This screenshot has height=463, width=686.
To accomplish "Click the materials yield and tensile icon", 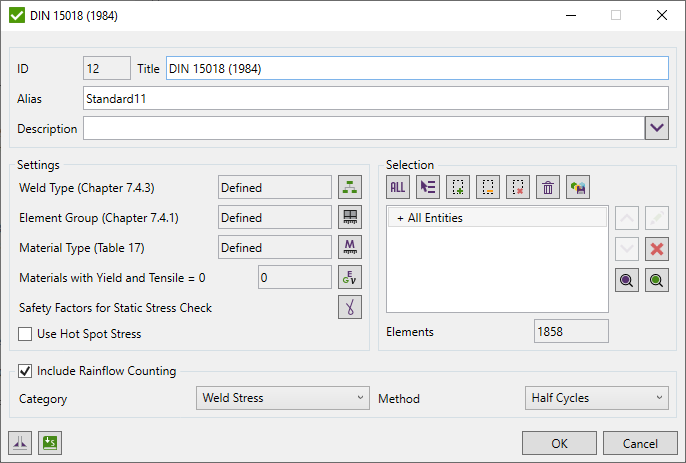I will tap(350, 277).
